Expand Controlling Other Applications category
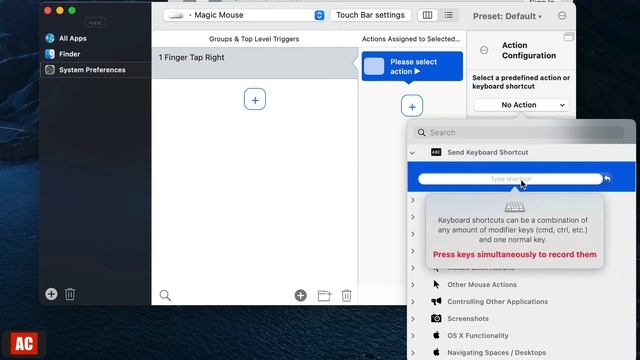Screen dimensions: 640x360 point(413,302)
